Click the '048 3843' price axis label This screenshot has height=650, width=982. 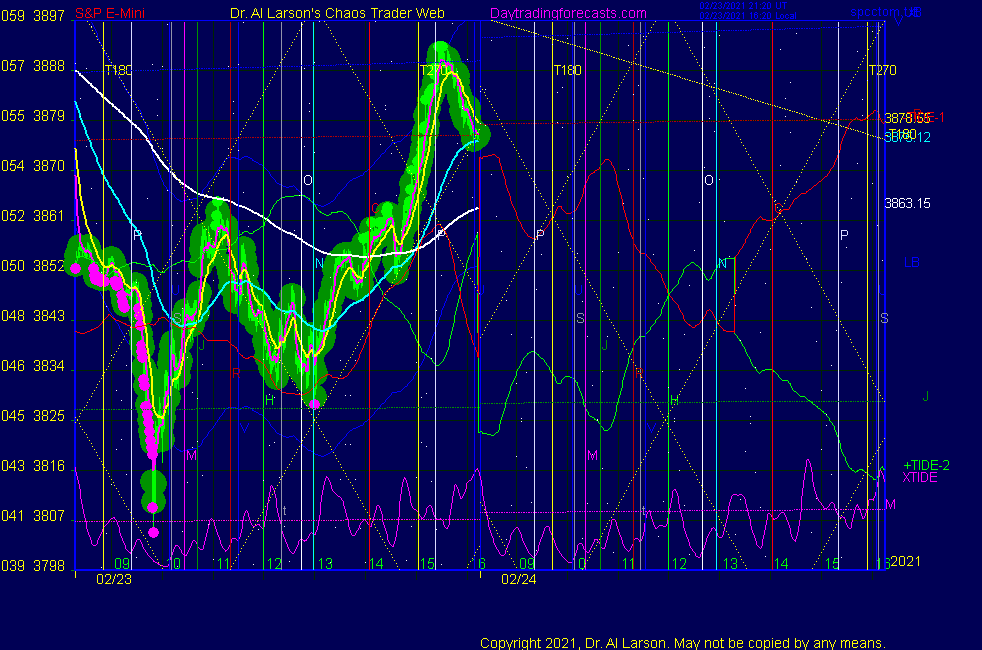(33, 316)
